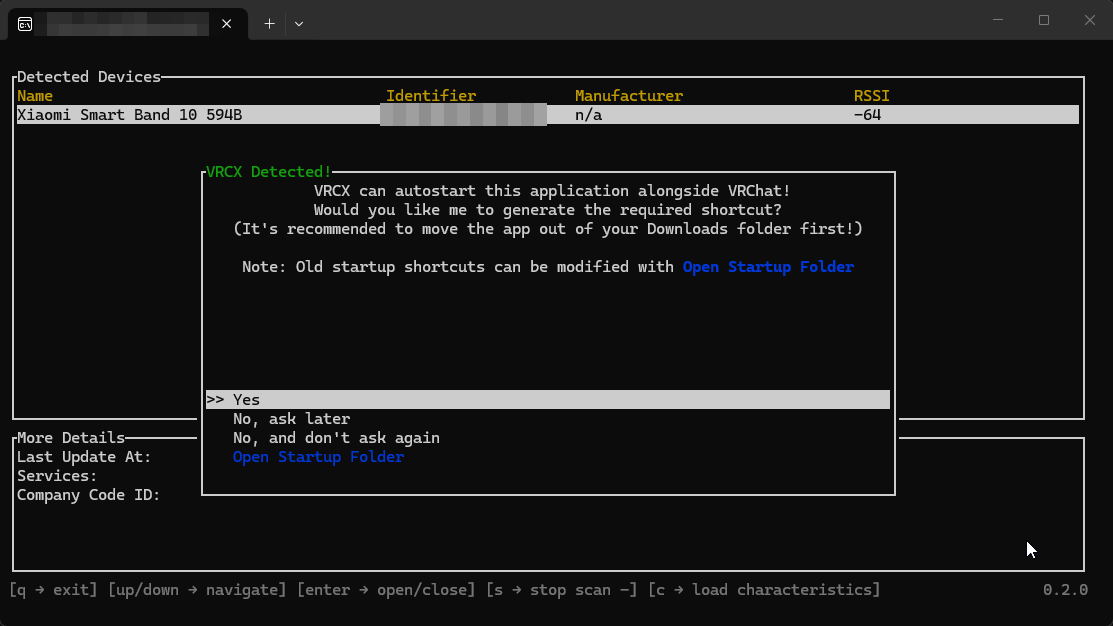This screenshot has width=1113, height=626.
Task: Minimize the terminal window
Action: (x=998, y=21)
